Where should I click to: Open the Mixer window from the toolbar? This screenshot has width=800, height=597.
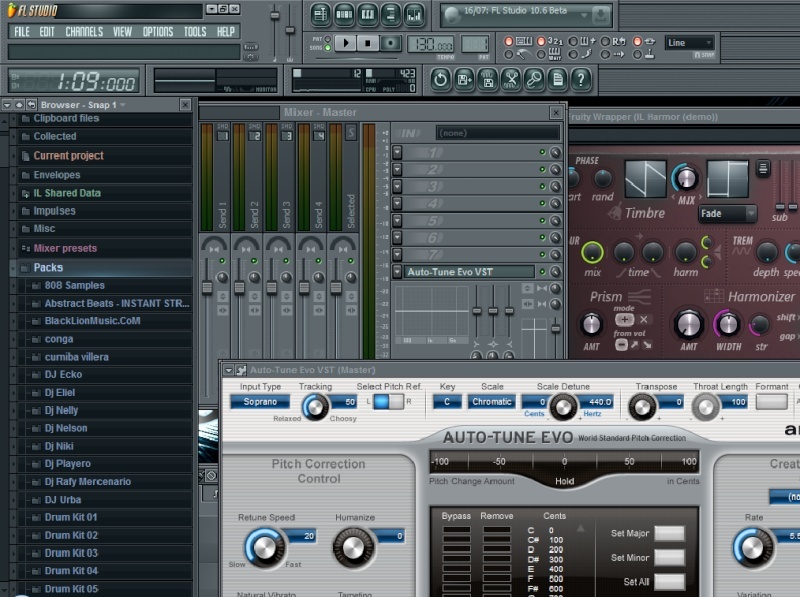(414, 14)
